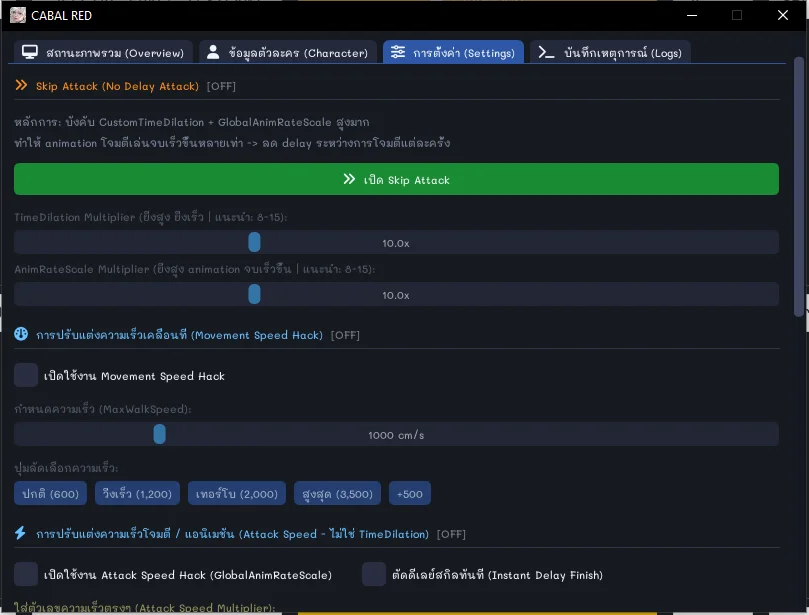Click the lightning bolt icon beside Attack Speed heading
This screenshot has width=809, height=615.
[x=21, y=532]
